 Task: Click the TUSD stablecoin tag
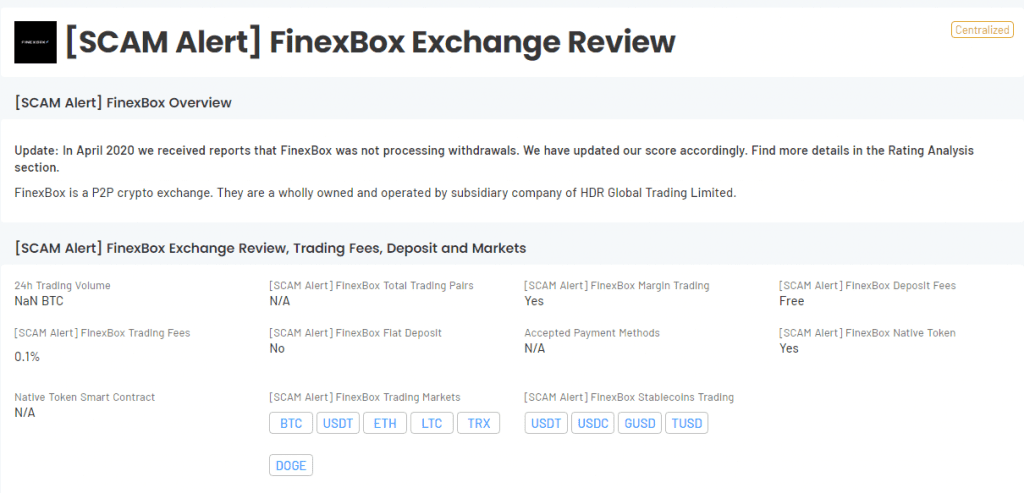[687, 423]
